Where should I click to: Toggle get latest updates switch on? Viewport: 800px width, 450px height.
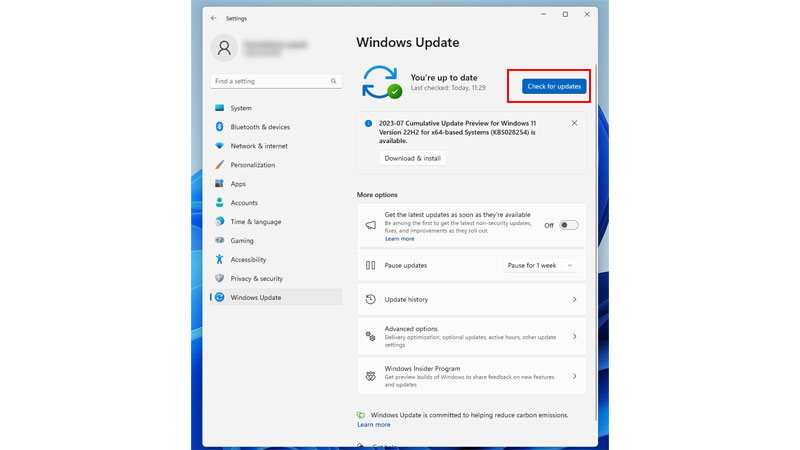[x=568, y=225]
